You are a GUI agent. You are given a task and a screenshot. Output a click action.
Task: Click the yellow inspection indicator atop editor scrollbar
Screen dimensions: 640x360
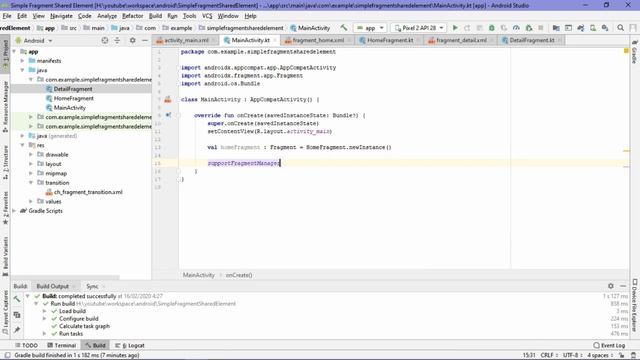tap(626, 51)
